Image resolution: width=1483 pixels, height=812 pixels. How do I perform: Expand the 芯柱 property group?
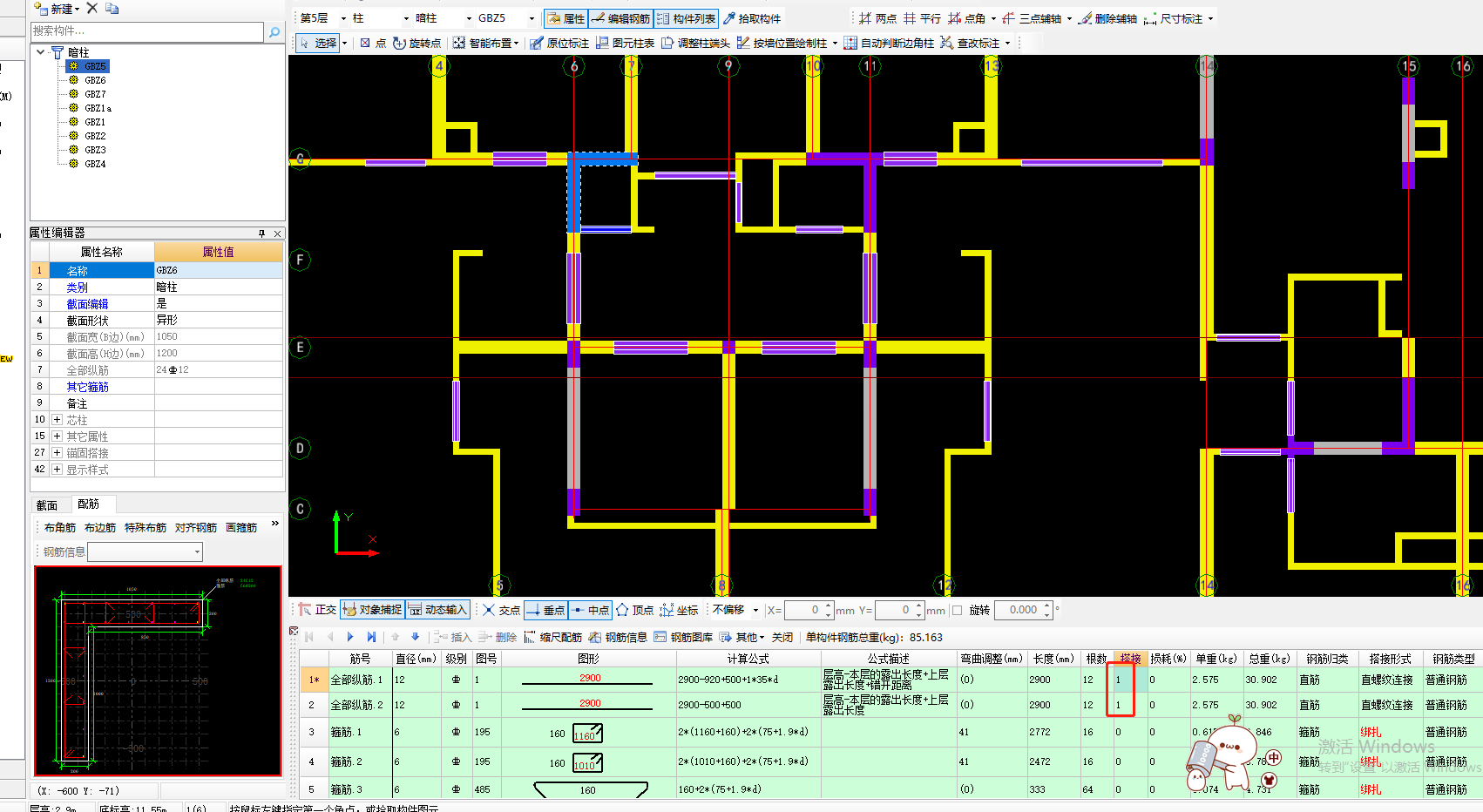(x=57, y=420)
